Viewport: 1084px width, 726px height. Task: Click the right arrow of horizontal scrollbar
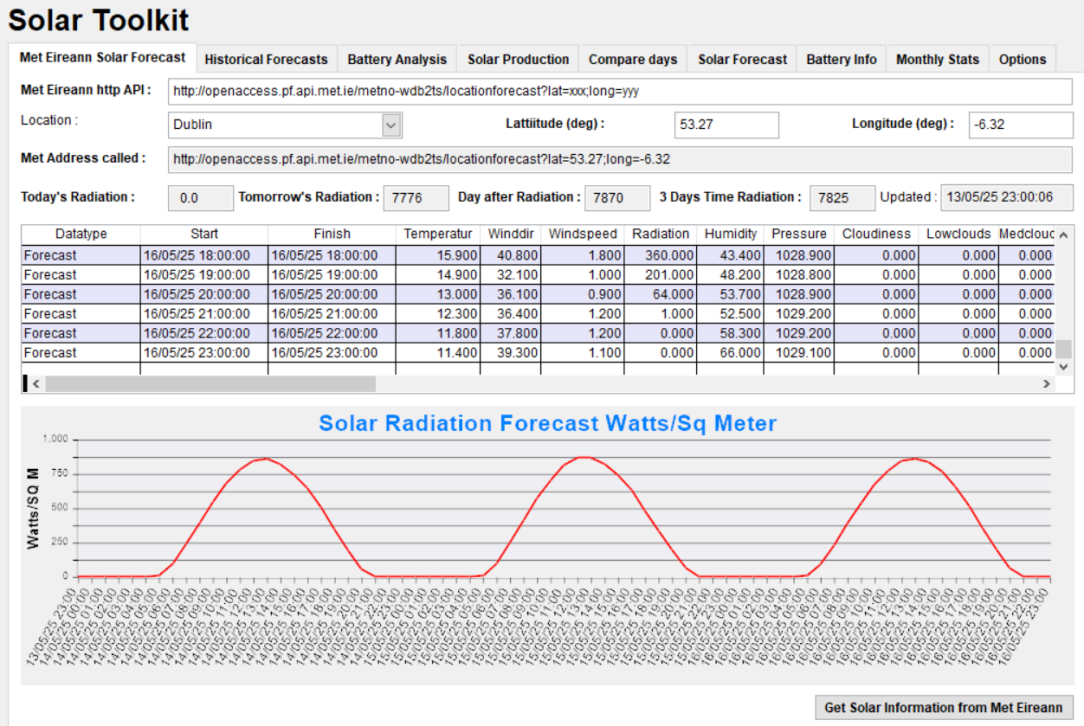pos(1046,384)
